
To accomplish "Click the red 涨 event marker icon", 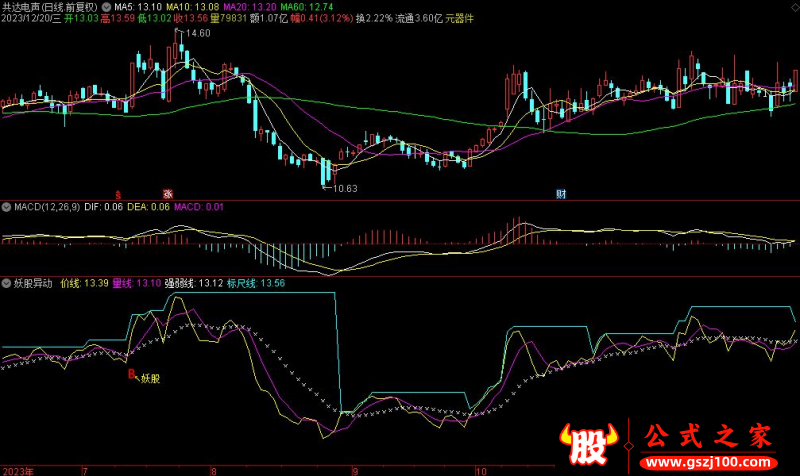I will pyautogui.click(x=168, y=194).
